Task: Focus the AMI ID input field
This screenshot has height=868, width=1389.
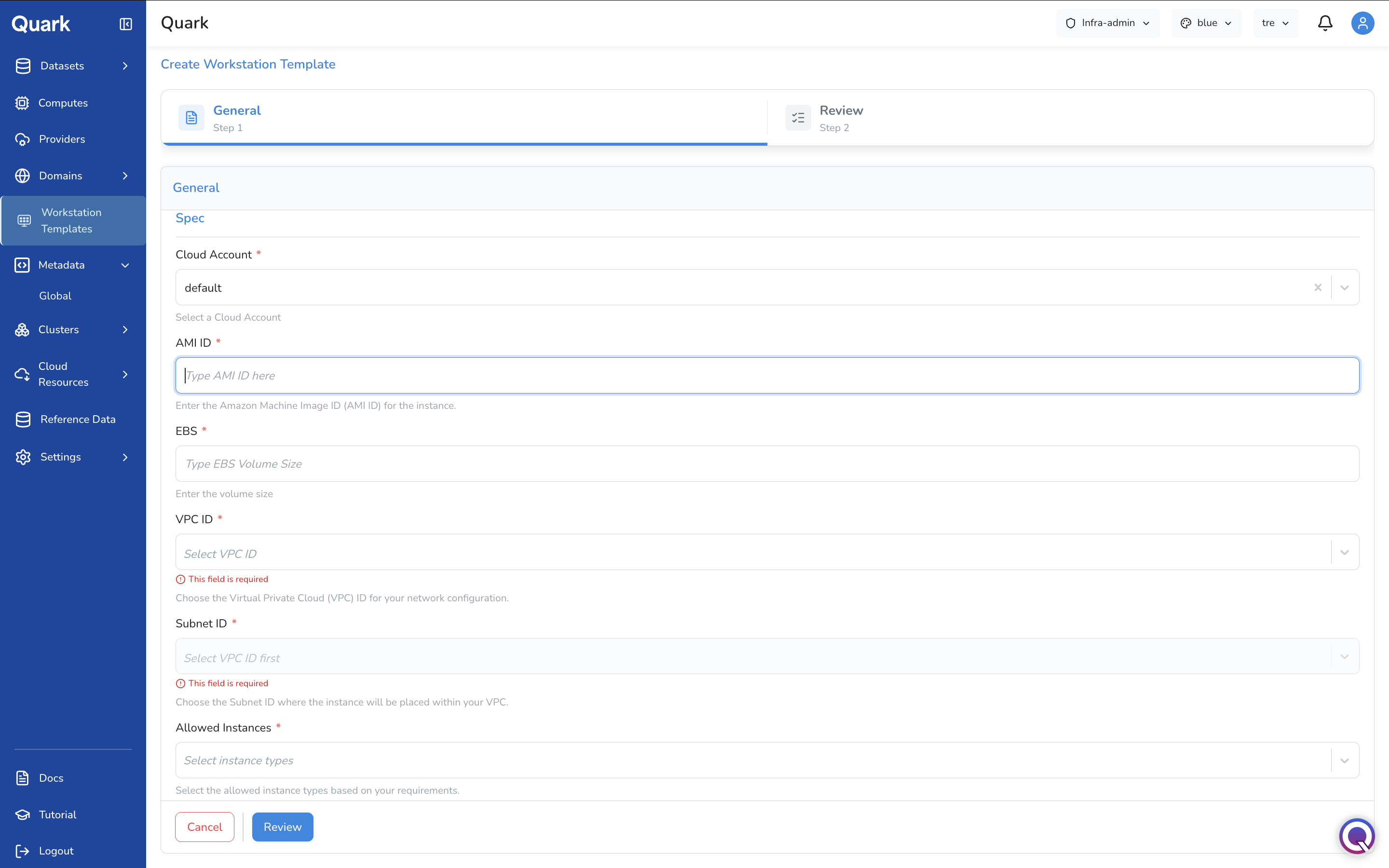Action: pos(767,376)
